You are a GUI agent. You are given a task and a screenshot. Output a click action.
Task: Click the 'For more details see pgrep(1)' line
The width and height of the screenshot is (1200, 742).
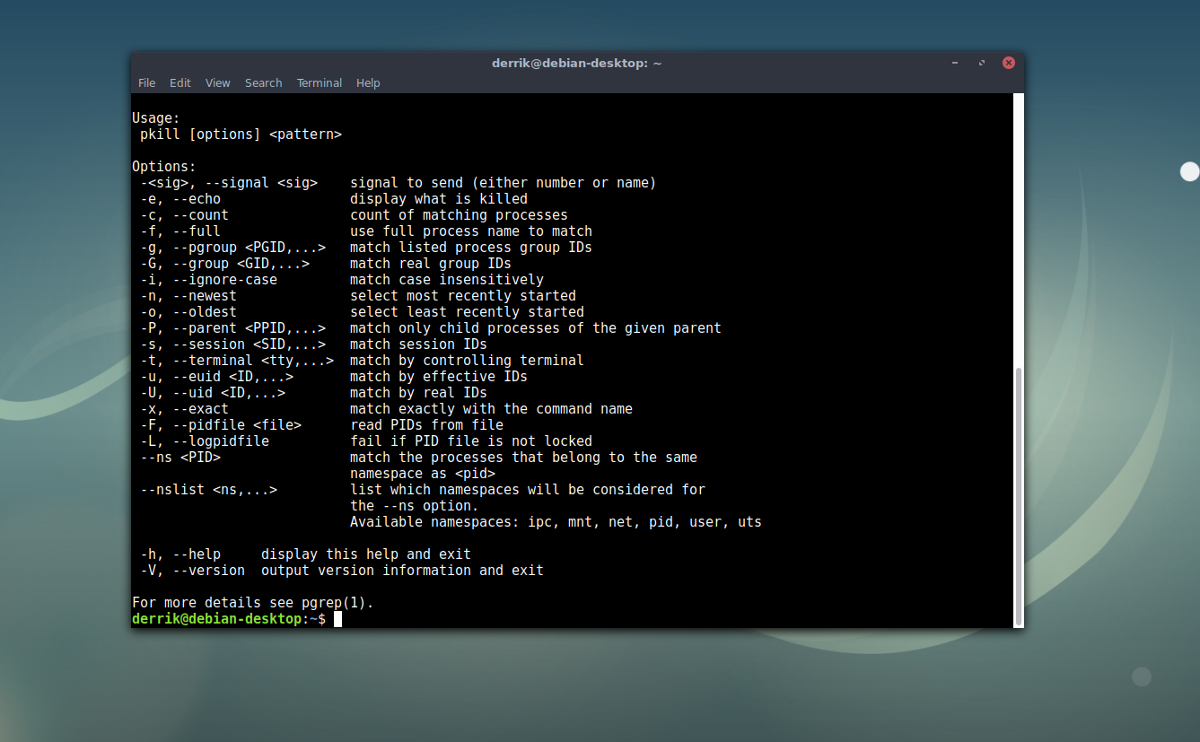click(253, 602)
